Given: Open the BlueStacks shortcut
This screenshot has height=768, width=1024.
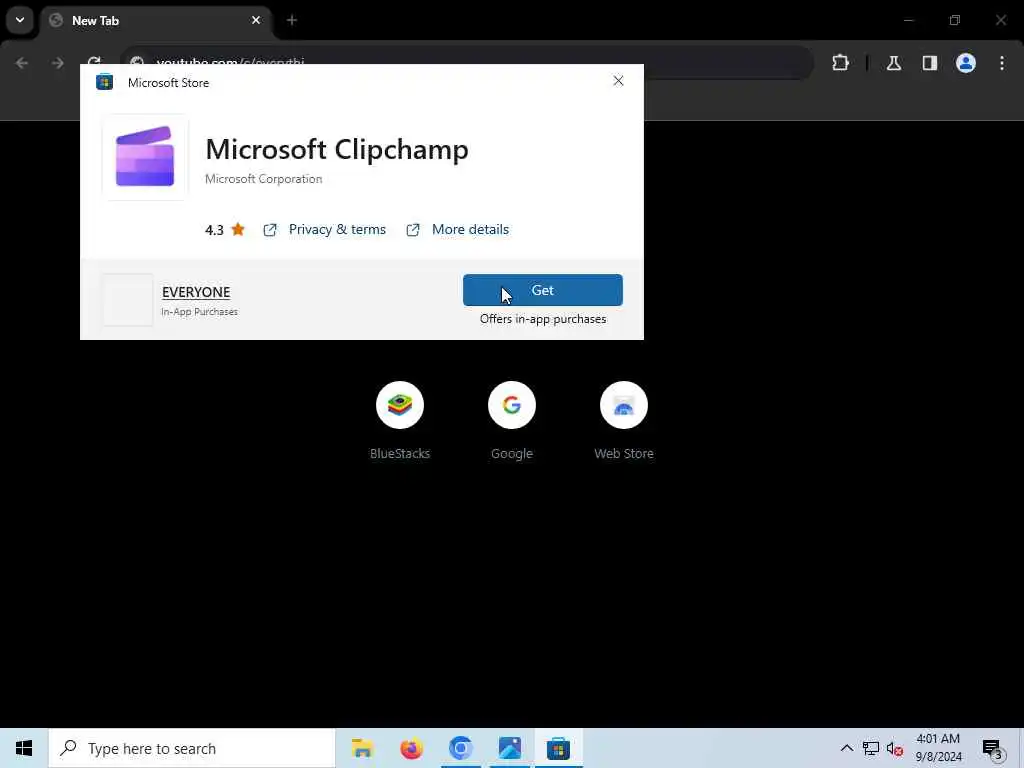Looking at the screenshot, I should (400, 420).
